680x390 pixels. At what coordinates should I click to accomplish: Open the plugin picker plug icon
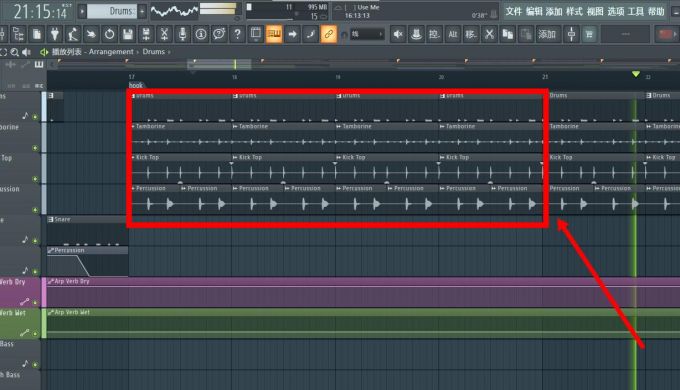pos(55,34)
